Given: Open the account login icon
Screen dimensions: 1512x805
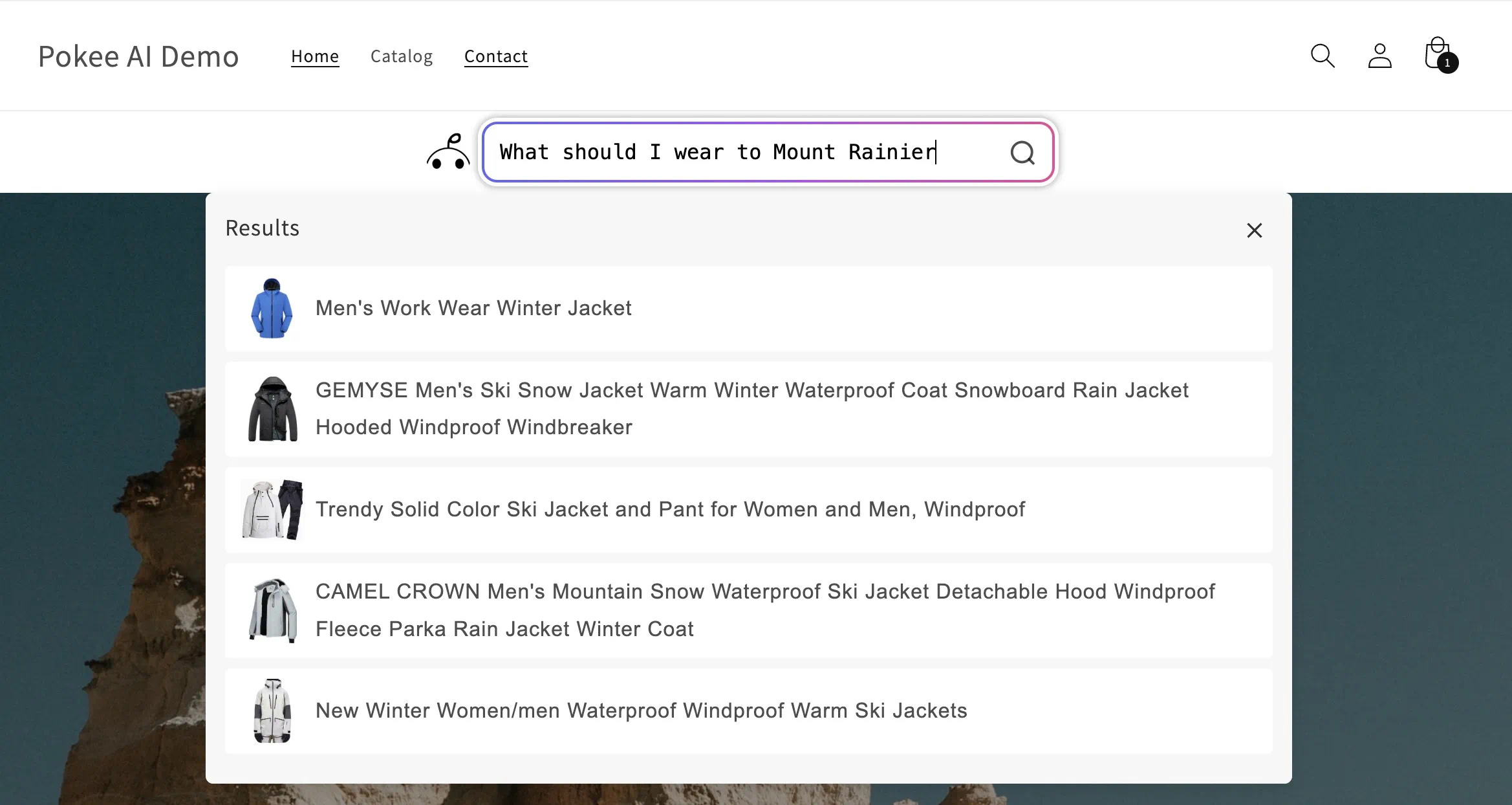Looking at the screenshot, I should tap(1379, 56).
